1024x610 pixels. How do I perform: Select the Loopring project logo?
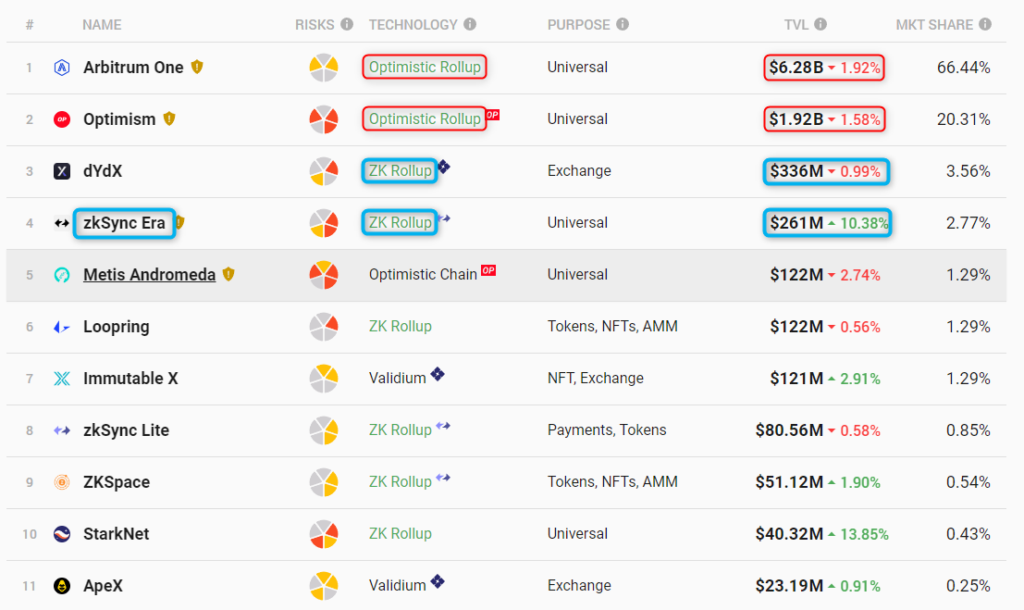coord(61,327)
